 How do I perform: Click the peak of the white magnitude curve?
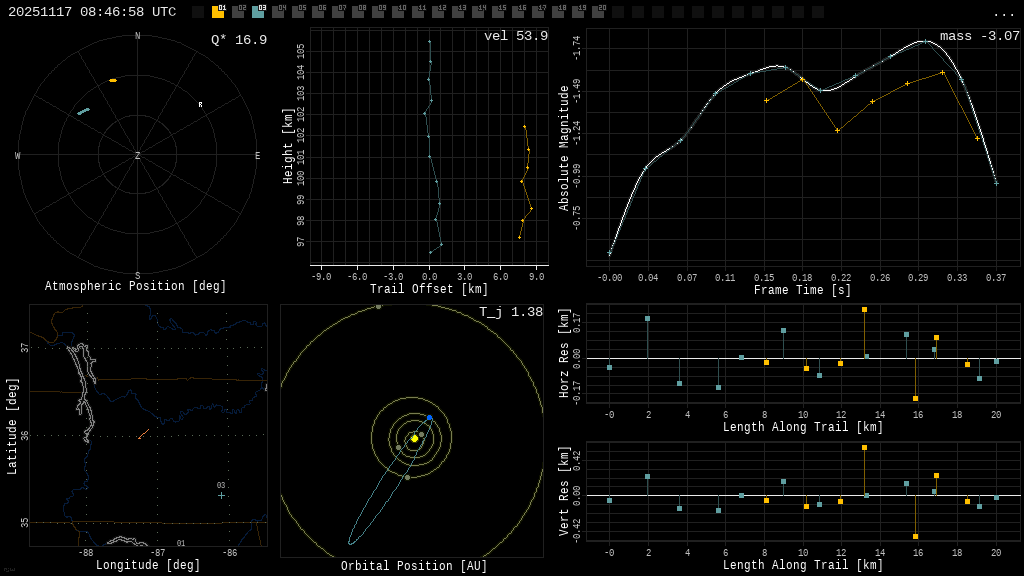tap(925, 41)
